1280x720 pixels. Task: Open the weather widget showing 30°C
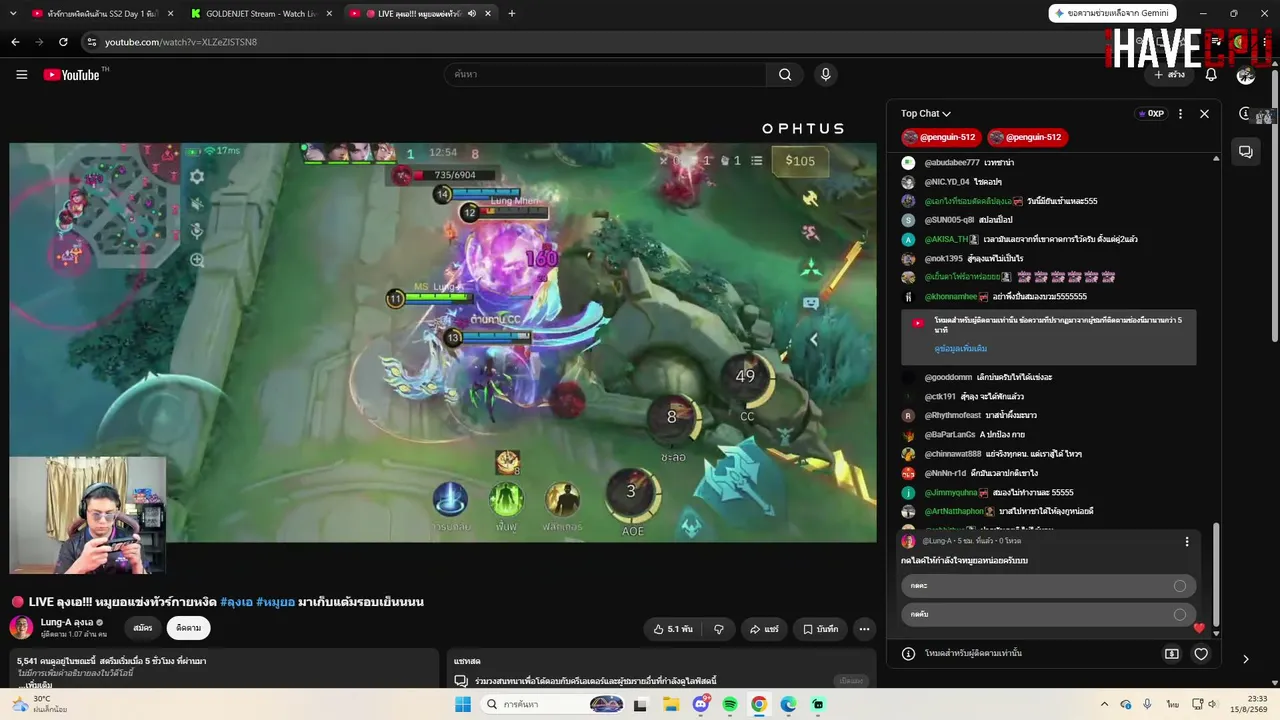coord(40,704)
